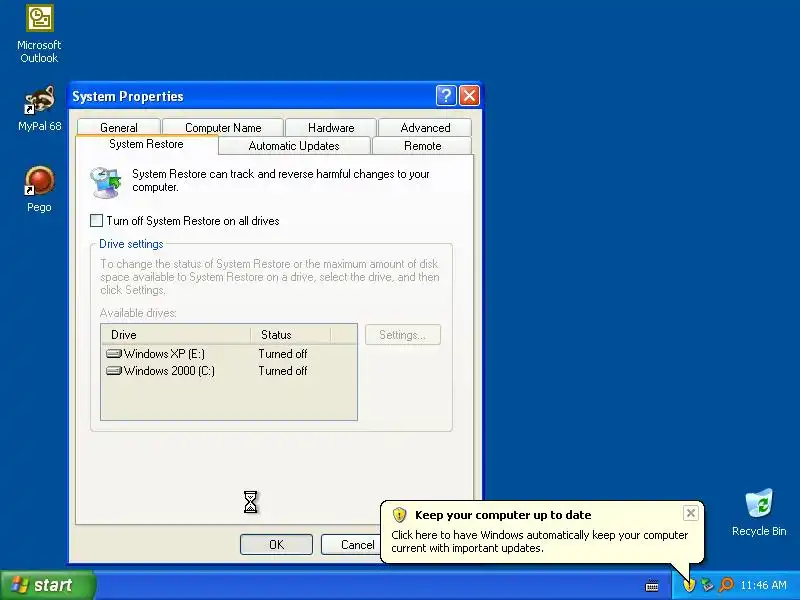
Task: Select the Recycle Bin icon
Action: tap(759, 513)
